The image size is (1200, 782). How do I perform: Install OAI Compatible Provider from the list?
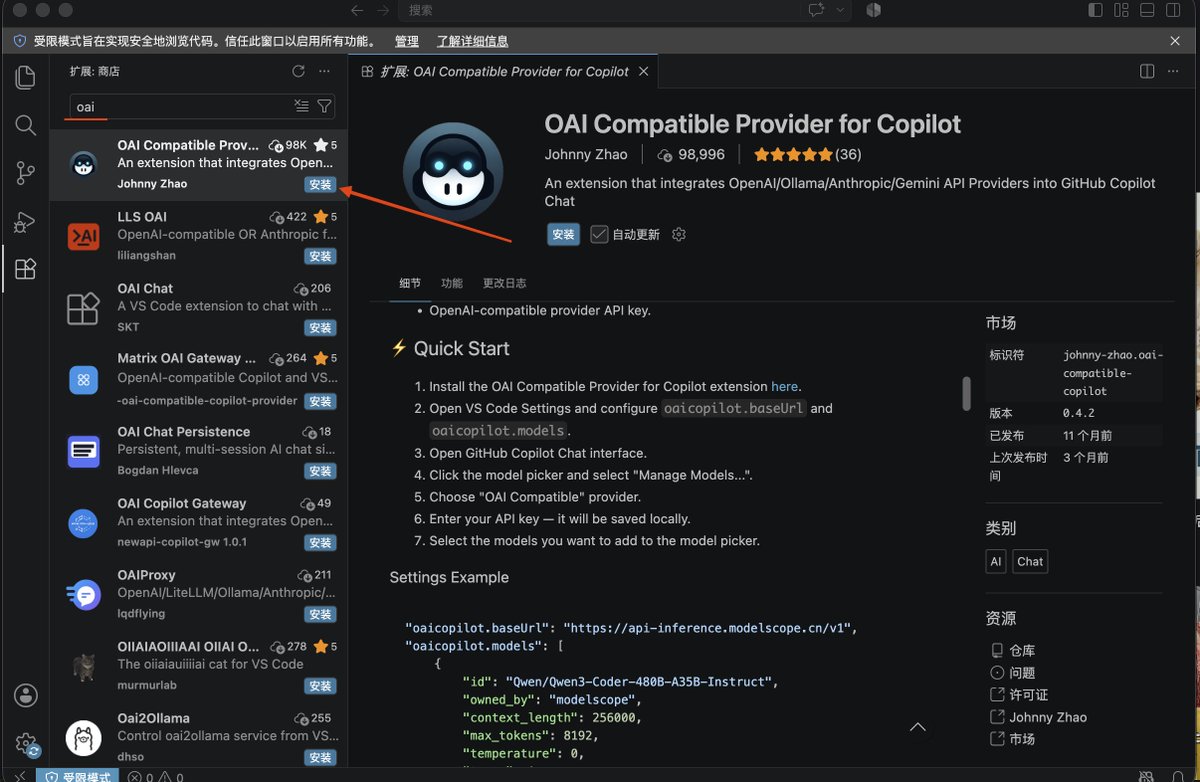[x=320, y=185]
